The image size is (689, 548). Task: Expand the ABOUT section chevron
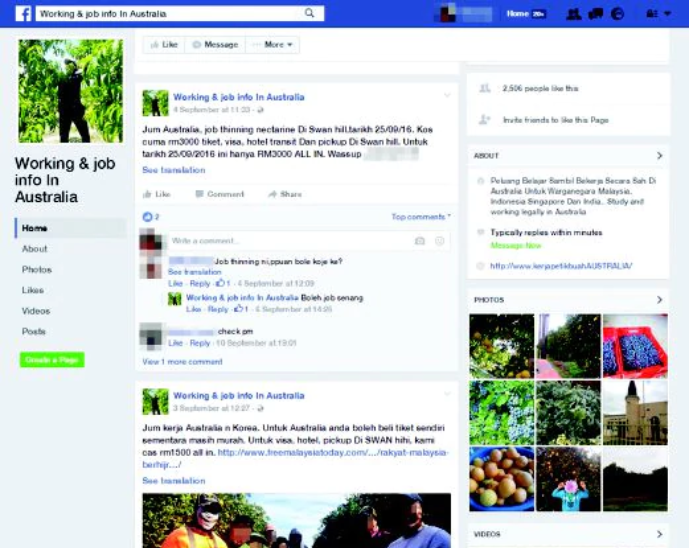coord(659,156)
